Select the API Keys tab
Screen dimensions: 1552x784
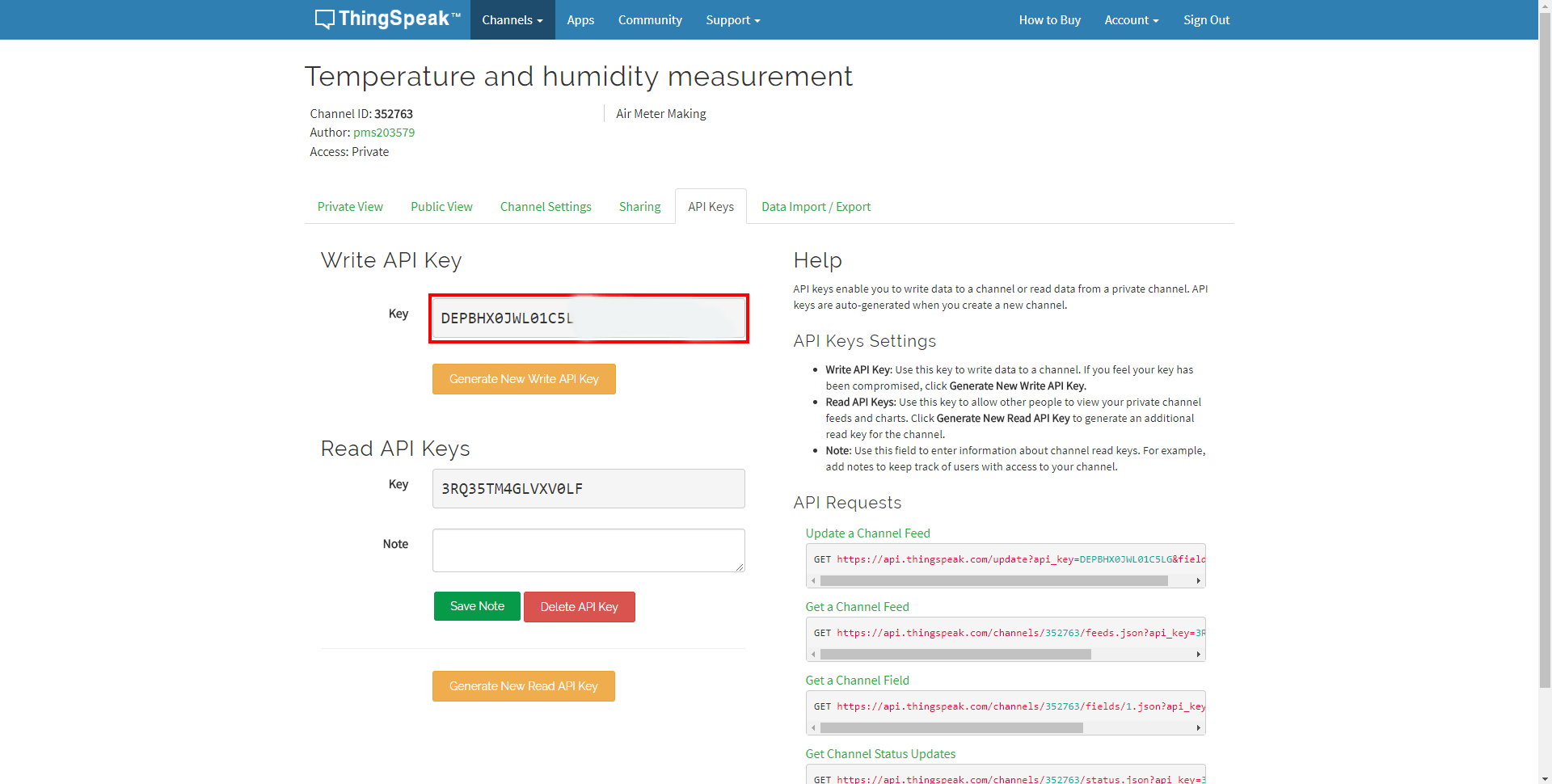711,207
